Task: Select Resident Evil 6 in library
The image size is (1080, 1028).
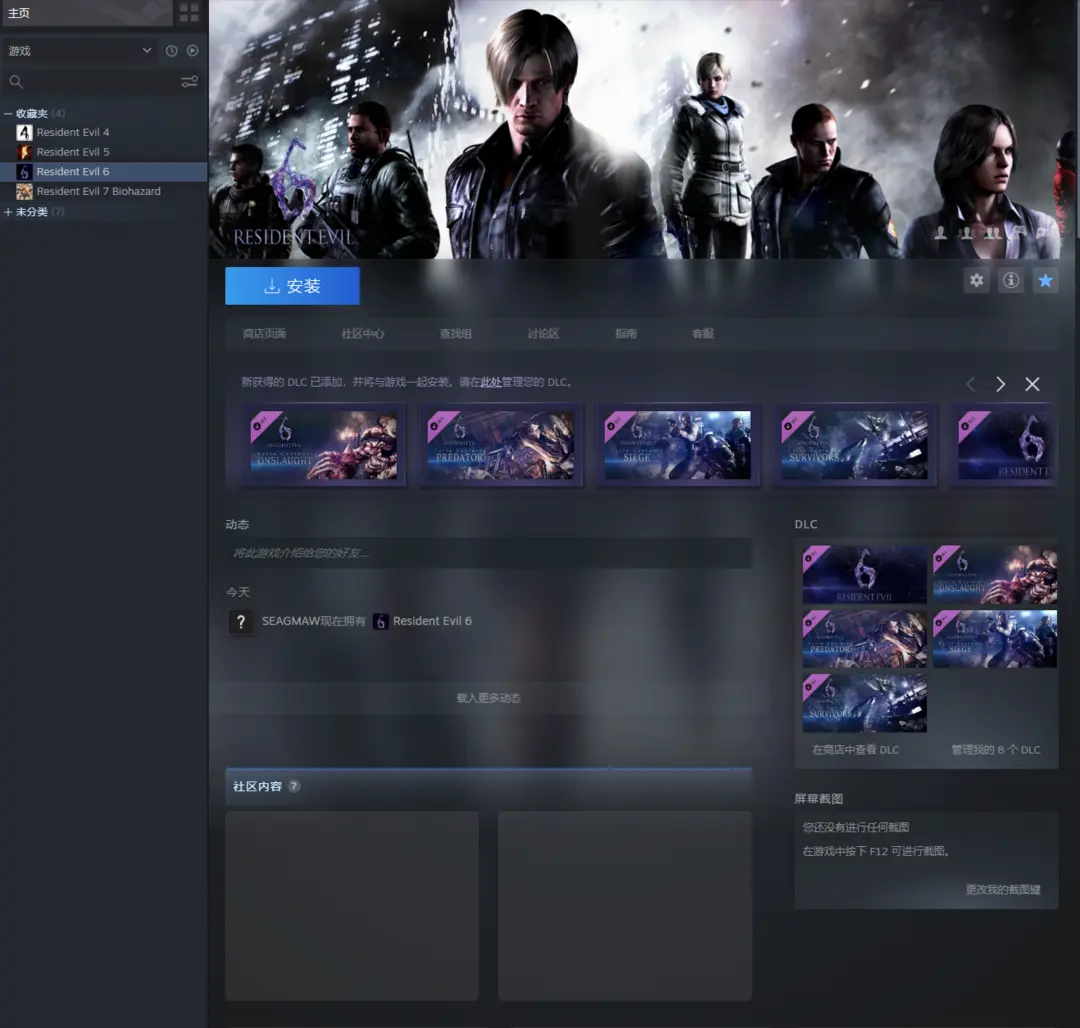Action: [x=104, y=171]
